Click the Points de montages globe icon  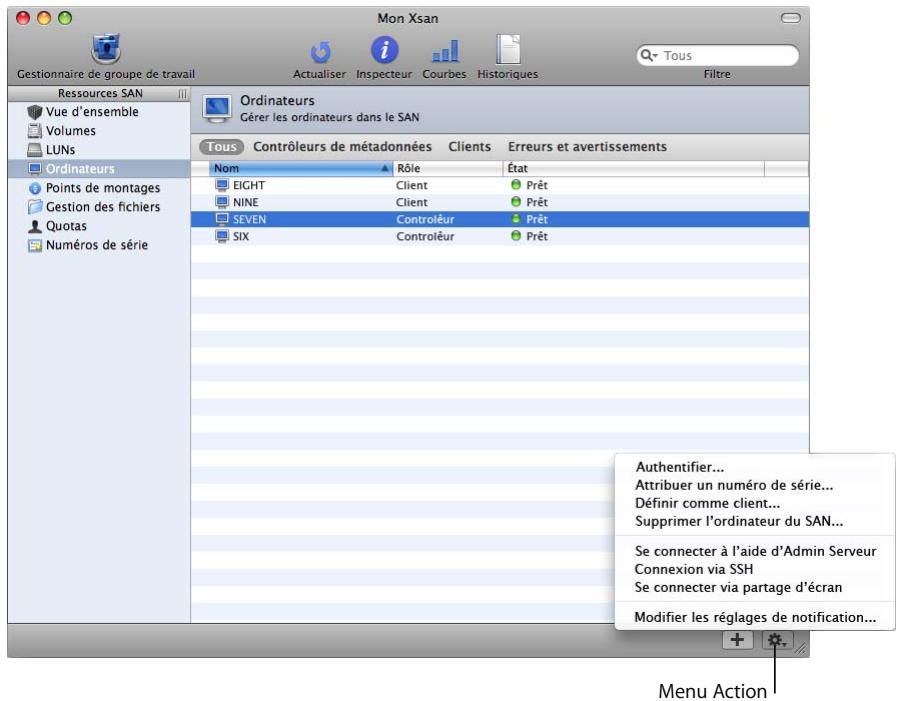click(x=35, y=188)
